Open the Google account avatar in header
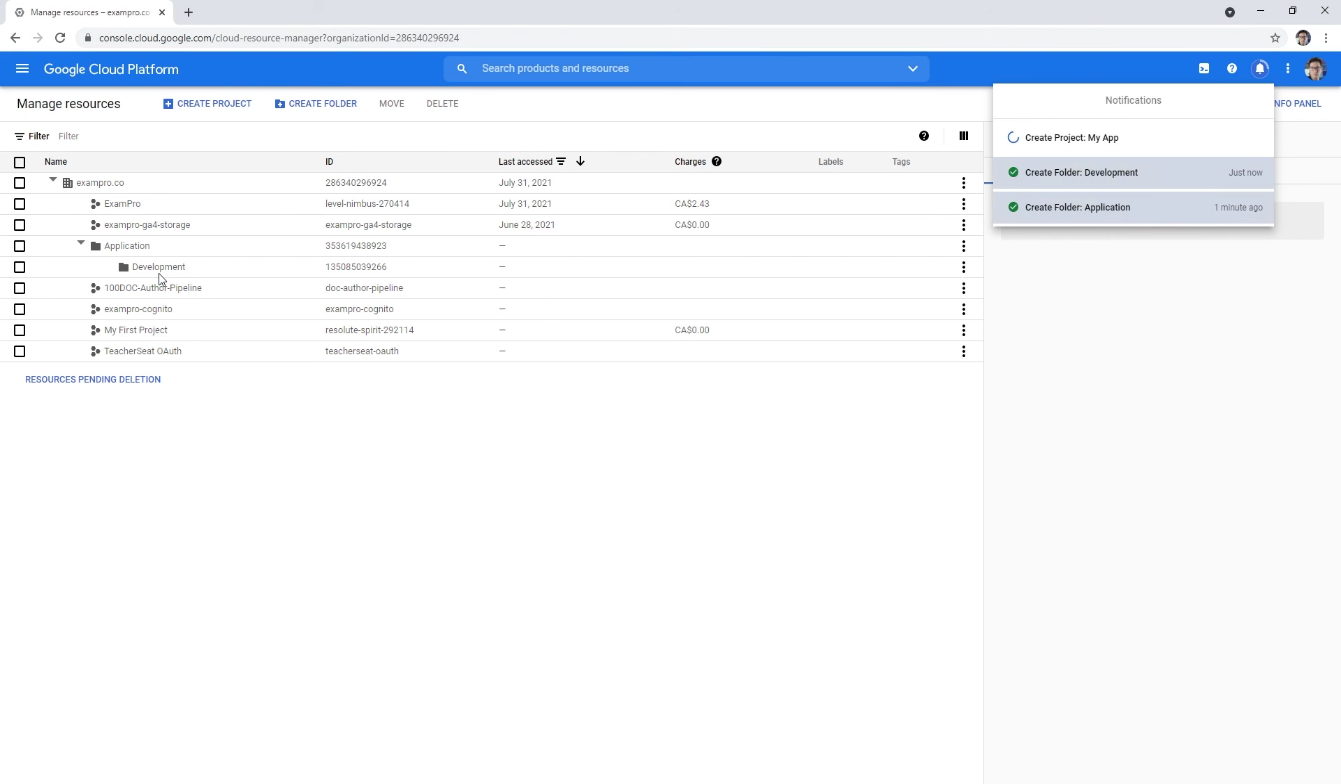Image resolution: width=1341 pixels, height=784 pixels. pyautogui.click(x=1315, y=69)
